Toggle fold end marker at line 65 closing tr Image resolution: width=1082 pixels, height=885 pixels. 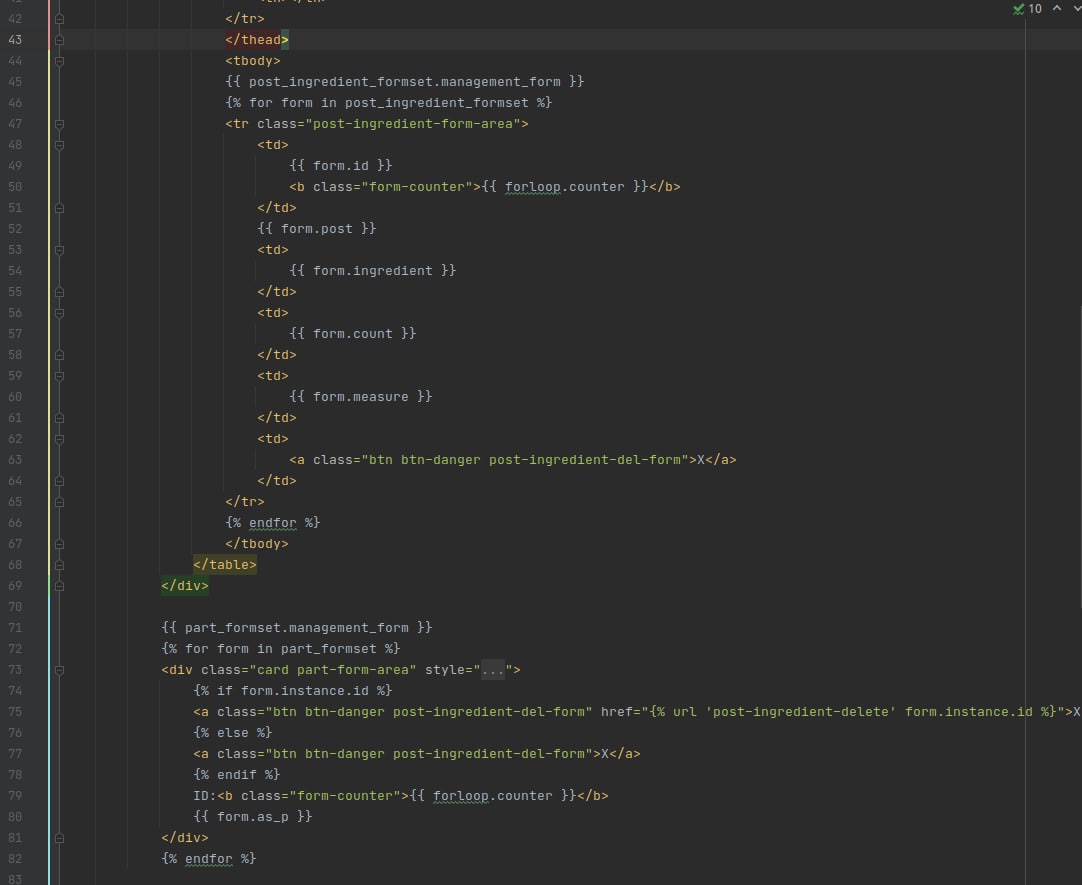point(59,502)
